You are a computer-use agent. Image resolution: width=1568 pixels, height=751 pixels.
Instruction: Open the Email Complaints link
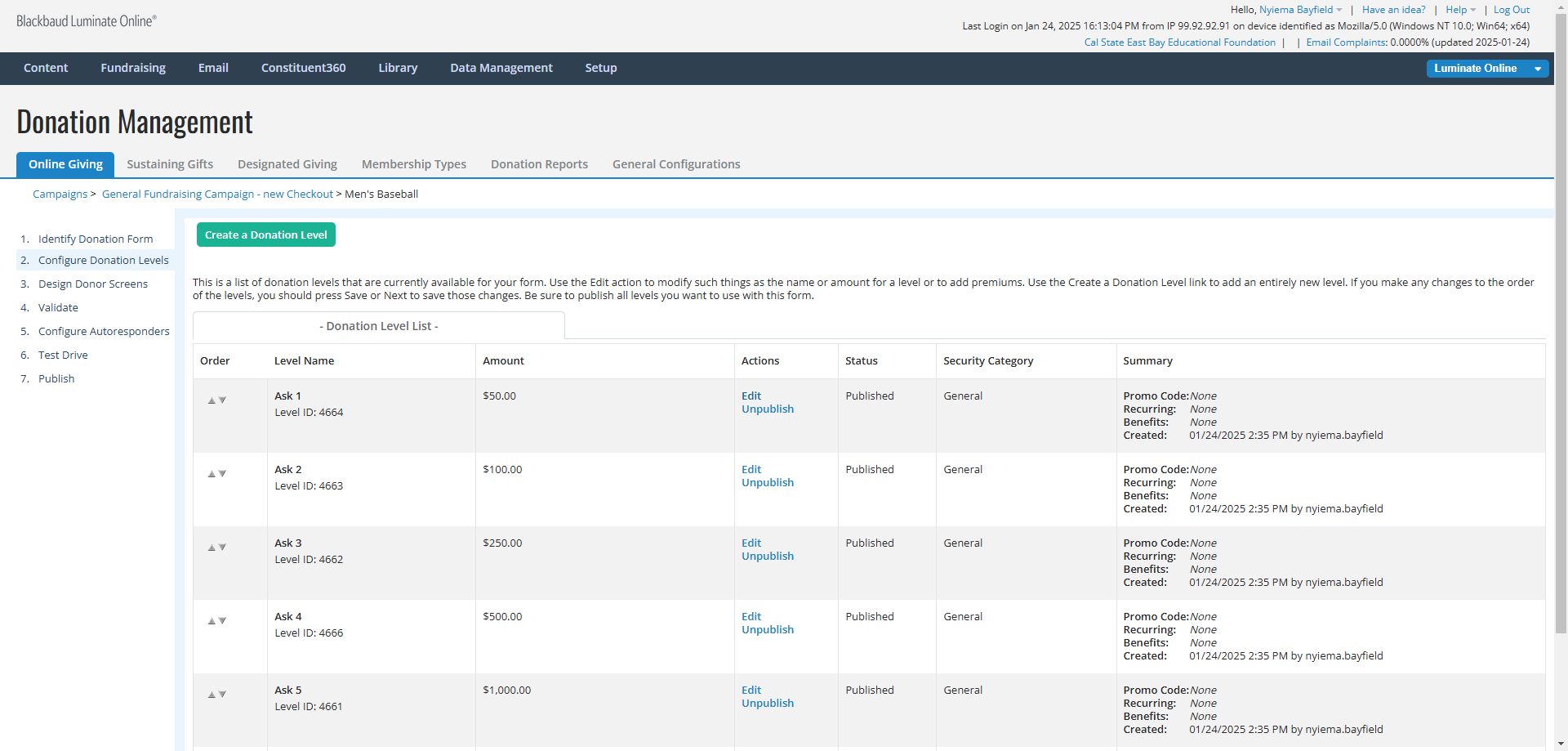1346,42
